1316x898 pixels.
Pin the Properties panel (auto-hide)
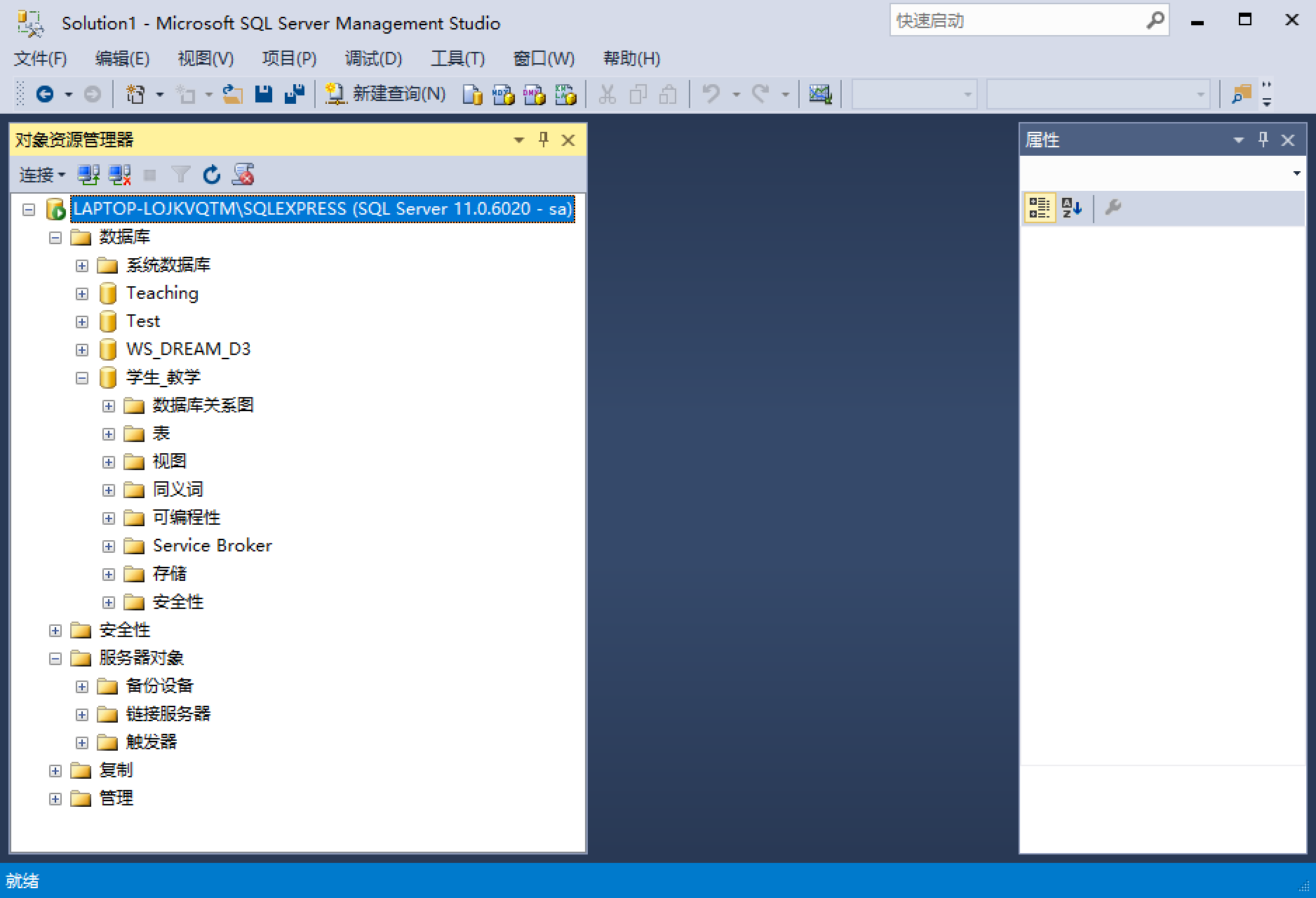(1263, 140)
